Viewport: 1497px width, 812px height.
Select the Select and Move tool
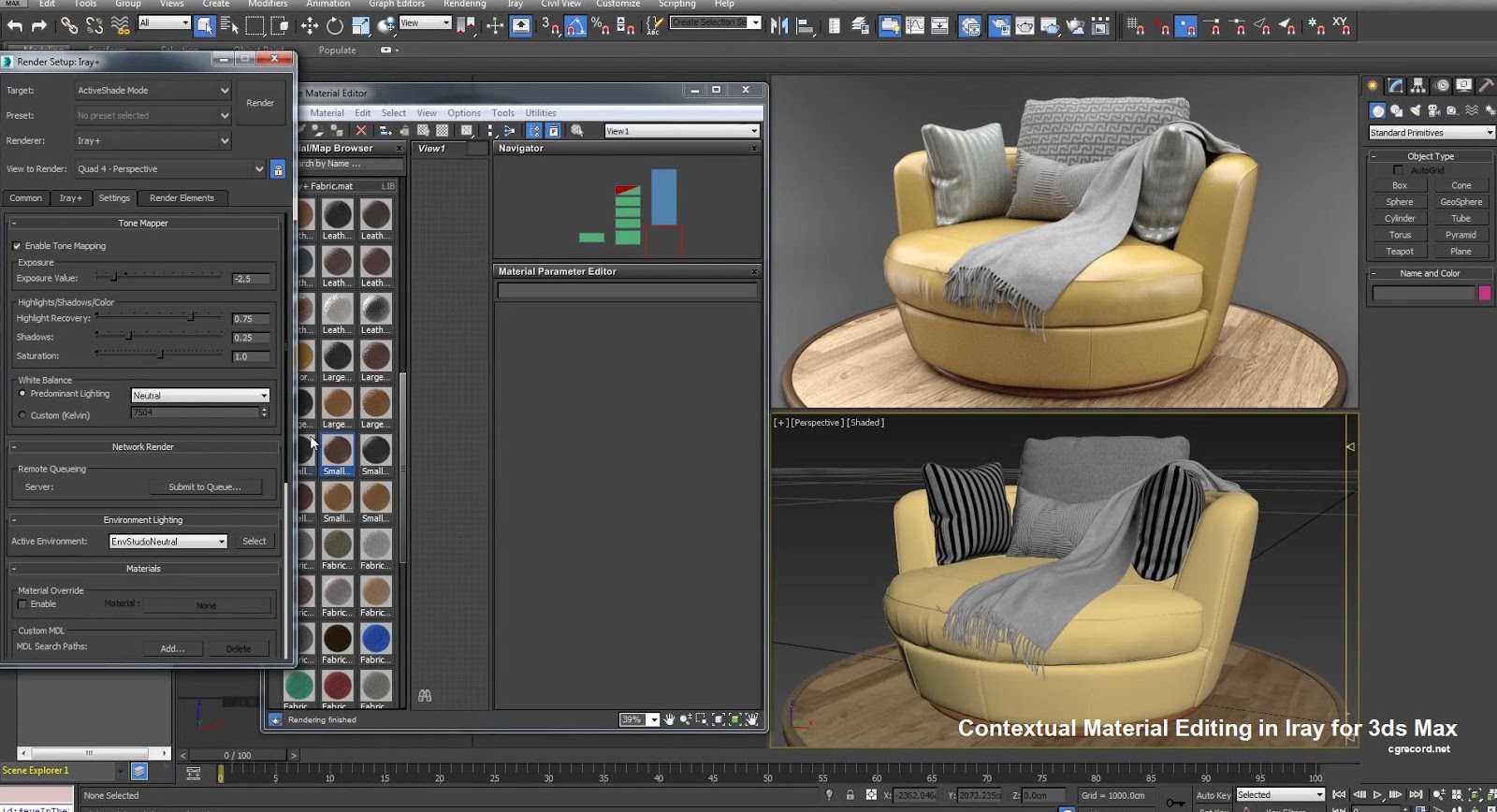(x=310, y=26)
